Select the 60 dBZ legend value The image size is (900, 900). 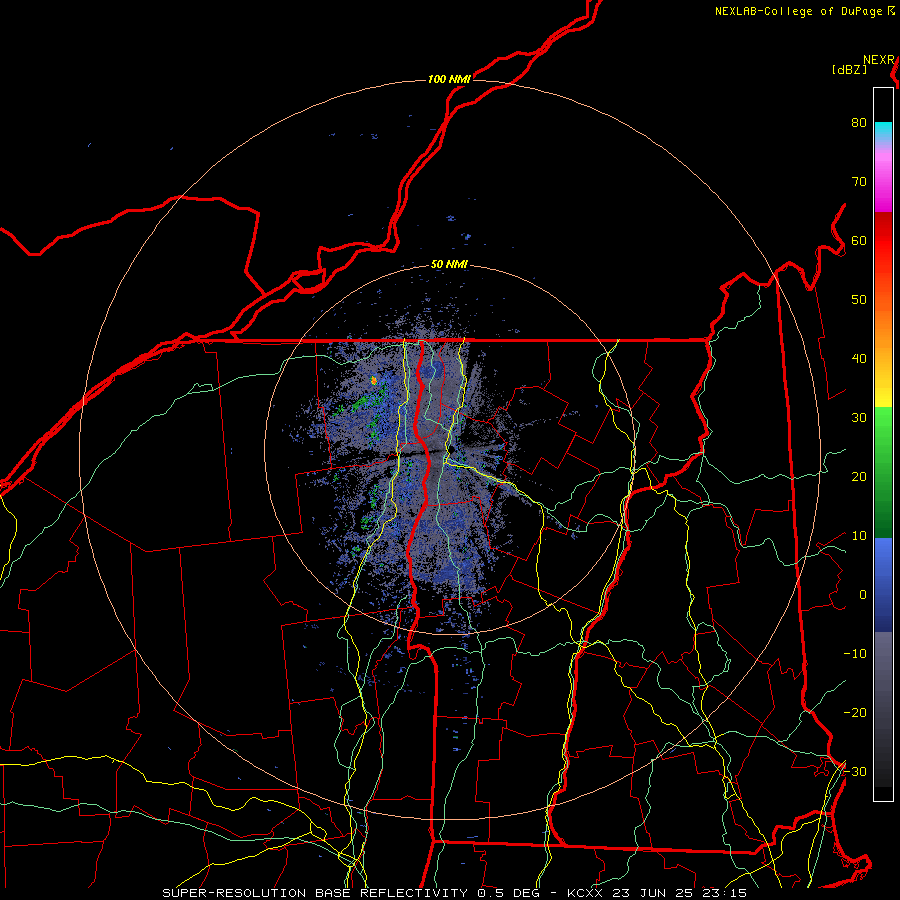point(859,240)
